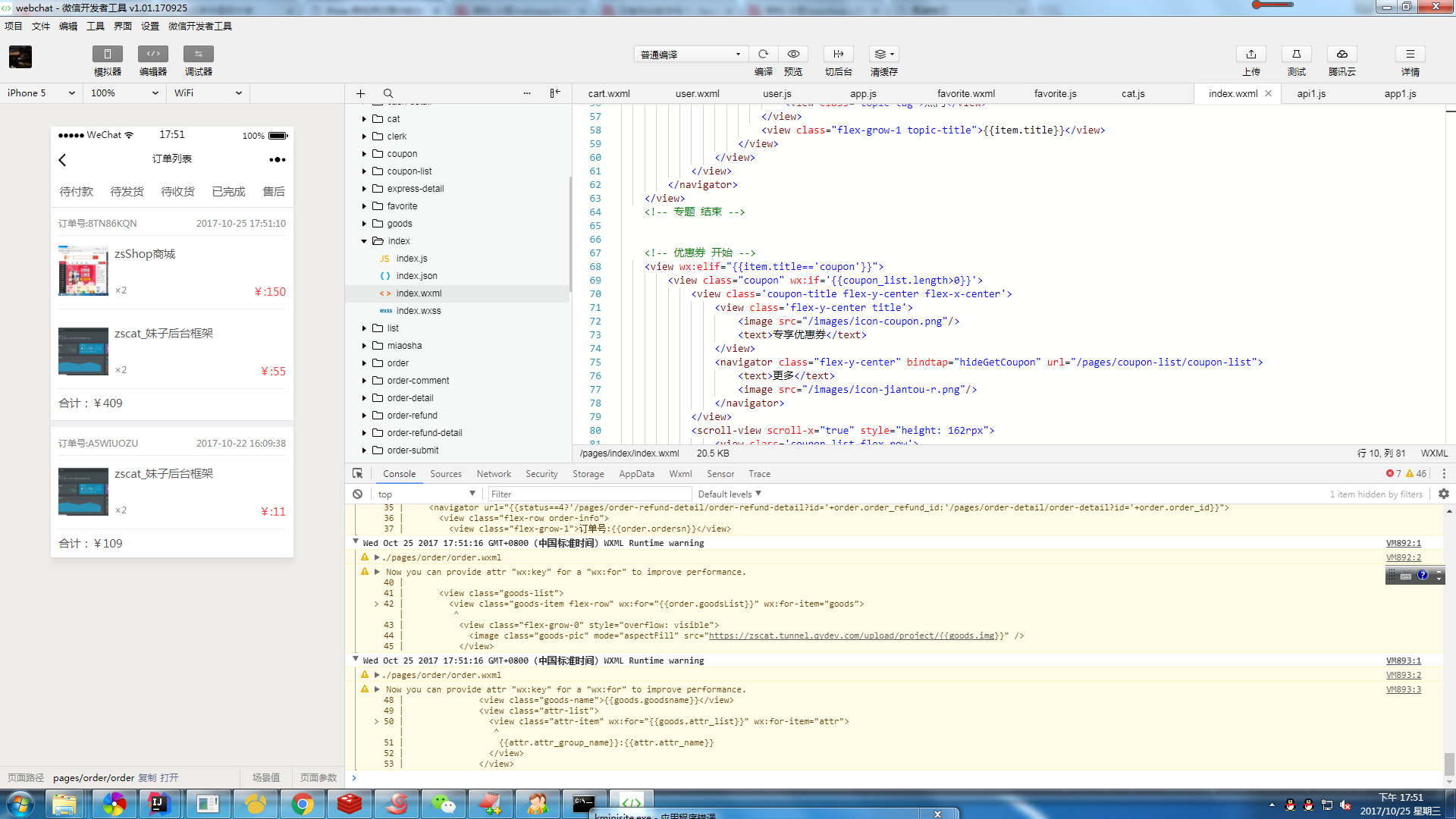Open the Network devtools tab
The width and height of the screenshot is (1456, 819).
click(x=494, y=474)
